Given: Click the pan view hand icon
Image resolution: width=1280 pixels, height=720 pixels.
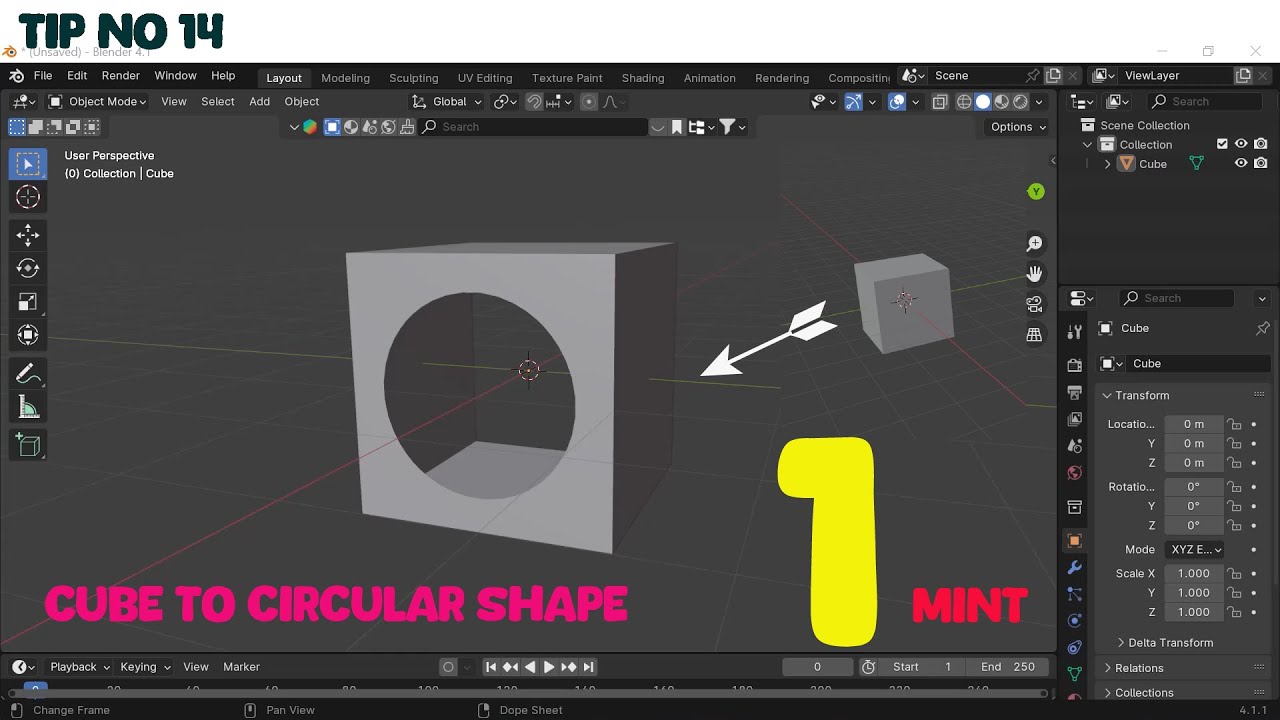Looking at the screenshot, I should 1035,273.
